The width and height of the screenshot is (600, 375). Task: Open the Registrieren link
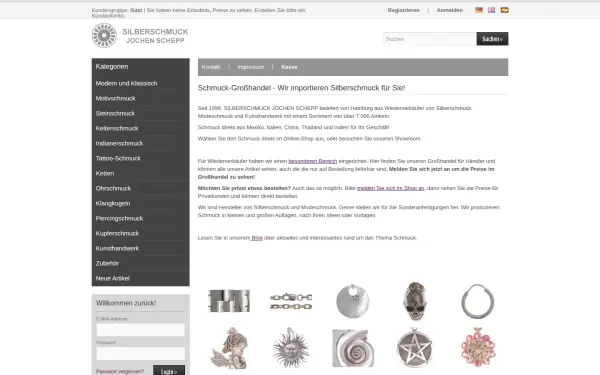403,10
